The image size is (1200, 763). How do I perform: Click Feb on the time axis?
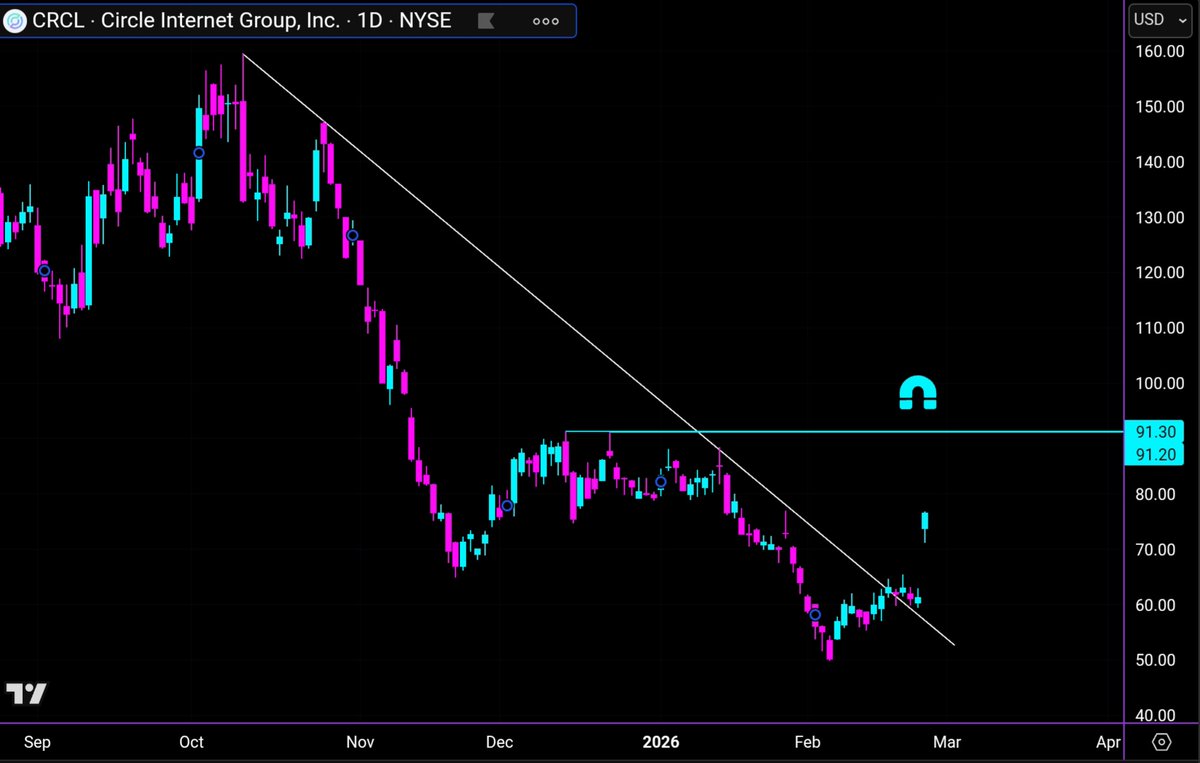pos(806,742)
